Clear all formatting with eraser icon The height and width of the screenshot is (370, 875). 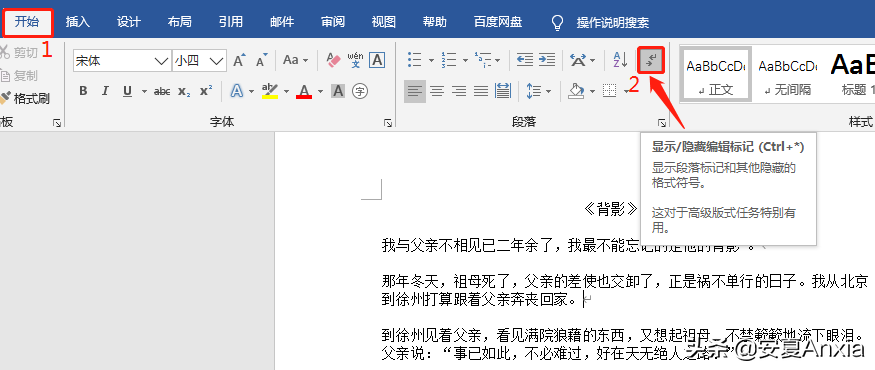tap(333, 60)
